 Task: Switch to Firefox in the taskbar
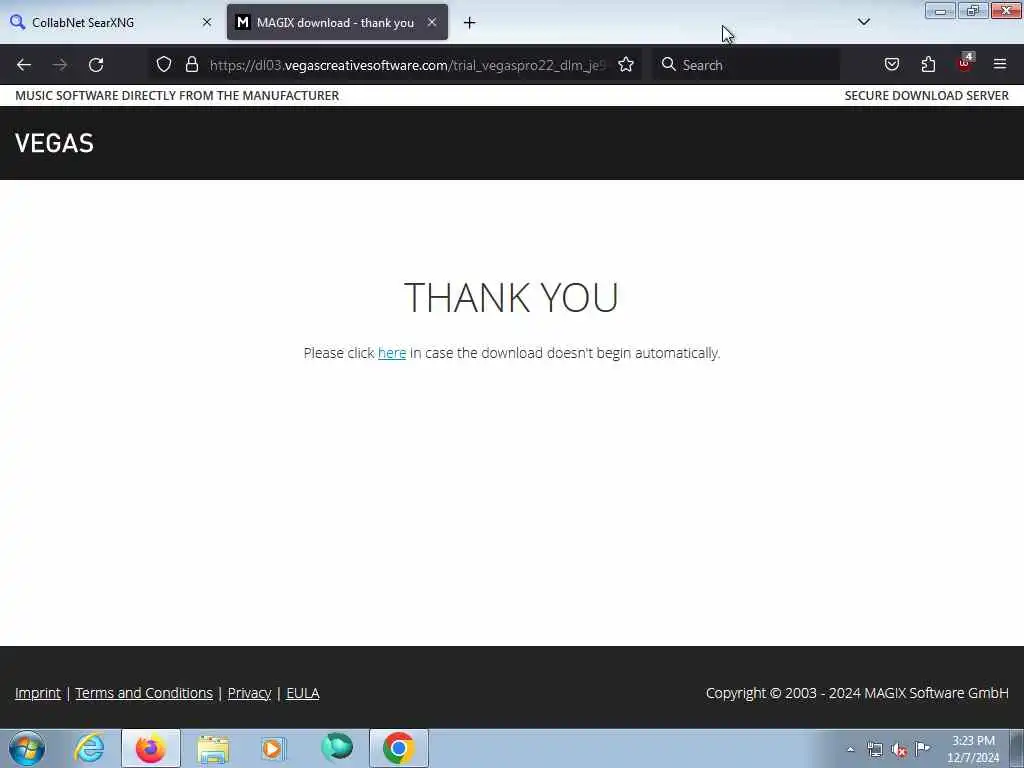pos(151,748)
